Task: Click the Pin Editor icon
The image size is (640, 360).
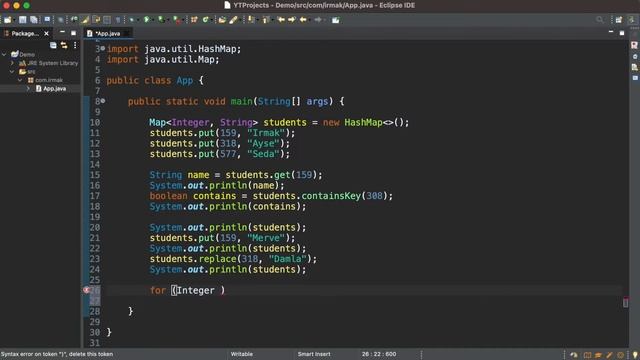Action: [336, 20]
